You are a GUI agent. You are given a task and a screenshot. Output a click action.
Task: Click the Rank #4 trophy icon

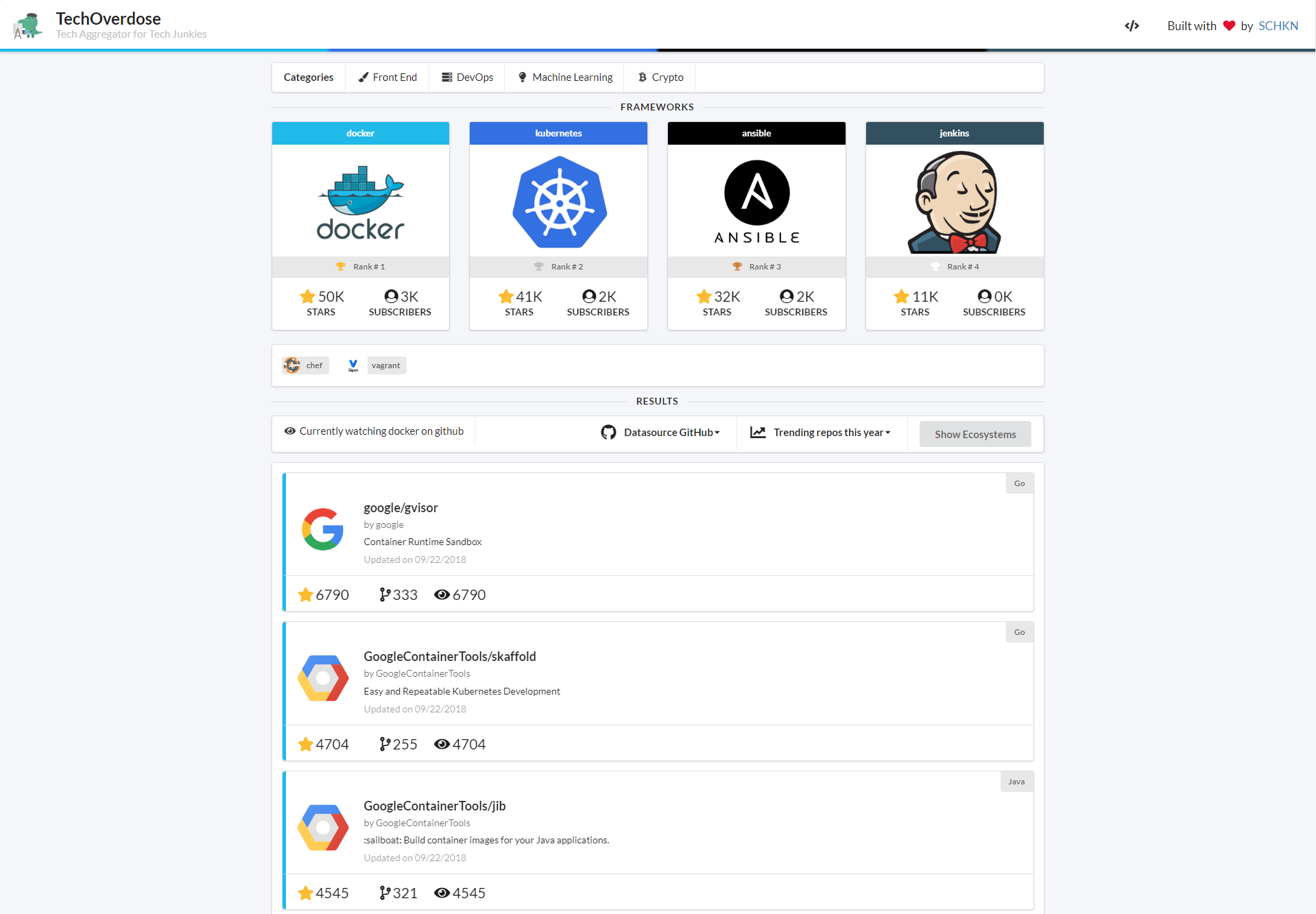pyautogui.click(x=935, y=267)
